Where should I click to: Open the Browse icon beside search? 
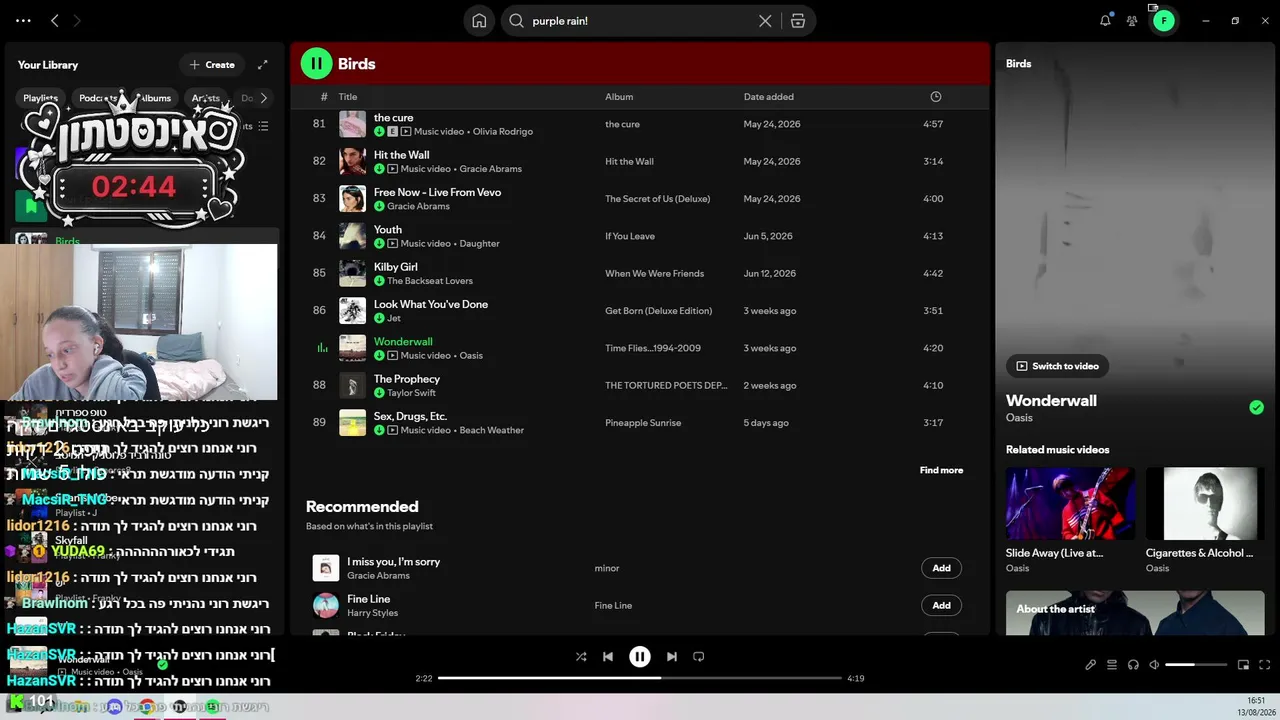pyautogui.click(x=798, y=21)
